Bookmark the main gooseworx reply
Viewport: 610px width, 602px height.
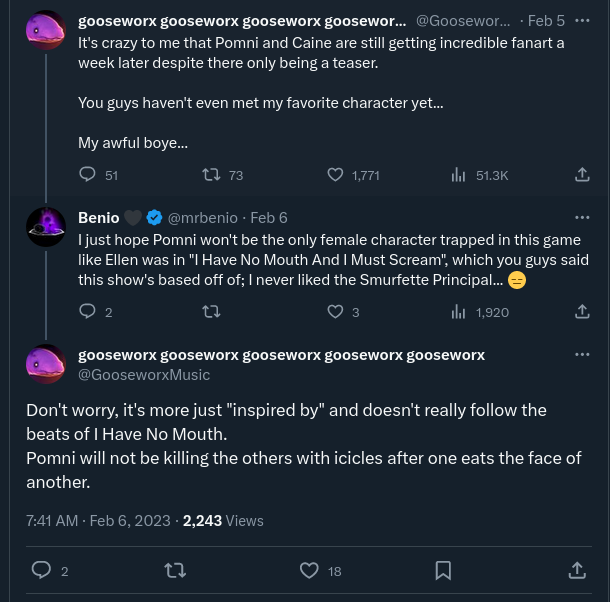(443, 570)
